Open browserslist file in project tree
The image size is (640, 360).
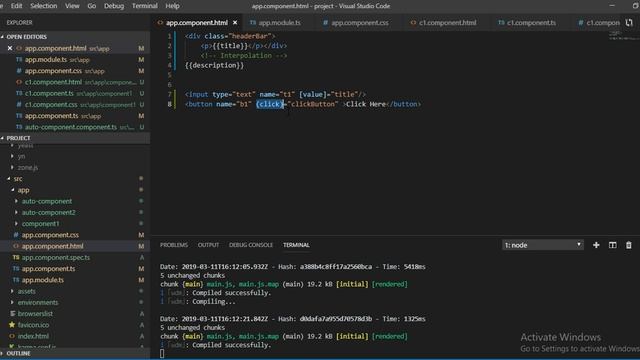75,313
